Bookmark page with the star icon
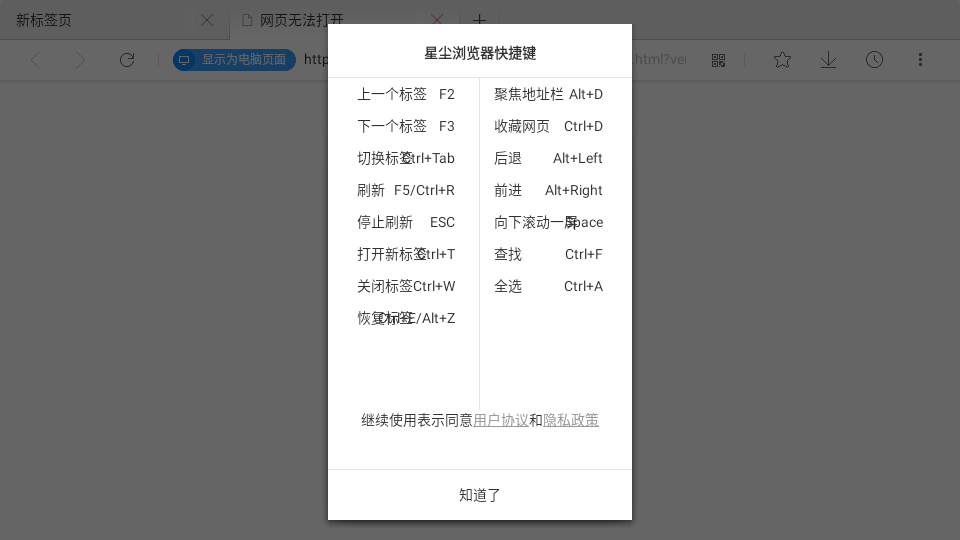Viewport: 960px width, 540px height. coord(782,60)
